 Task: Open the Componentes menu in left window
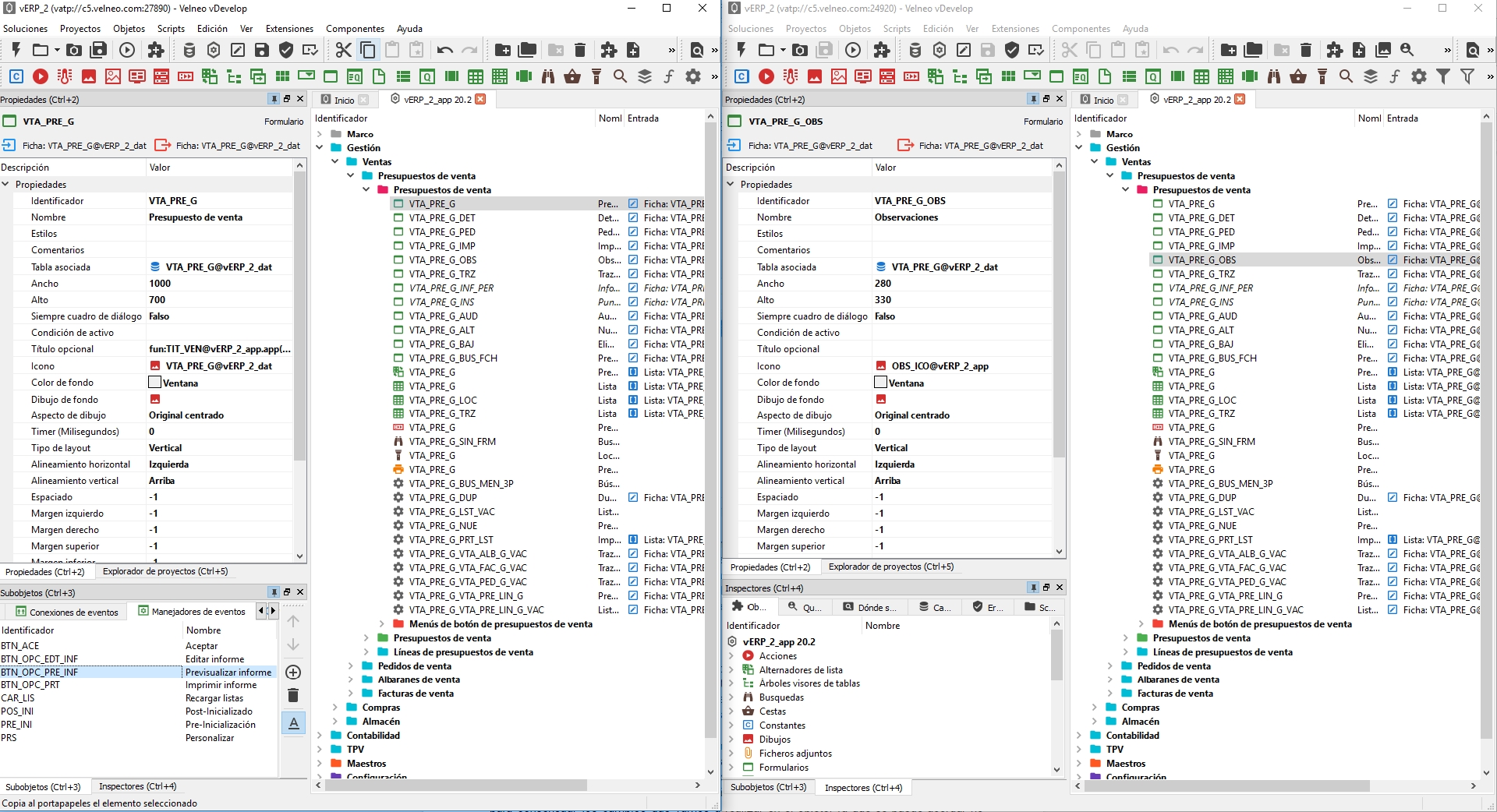[x=355, y=29]
